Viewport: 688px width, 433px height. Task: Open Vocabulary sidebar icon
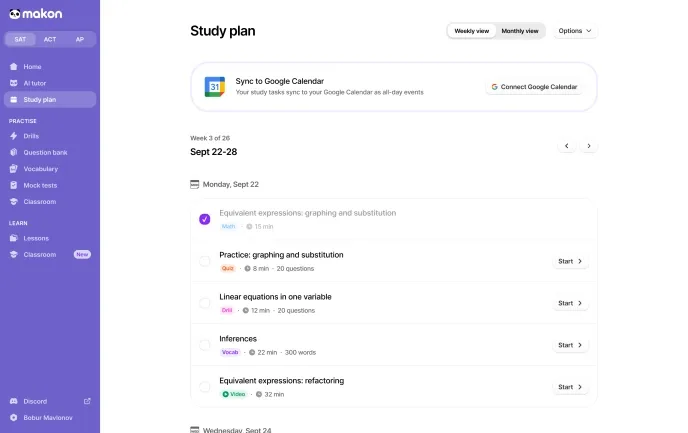pyautogui.click(x=14, y=168)
